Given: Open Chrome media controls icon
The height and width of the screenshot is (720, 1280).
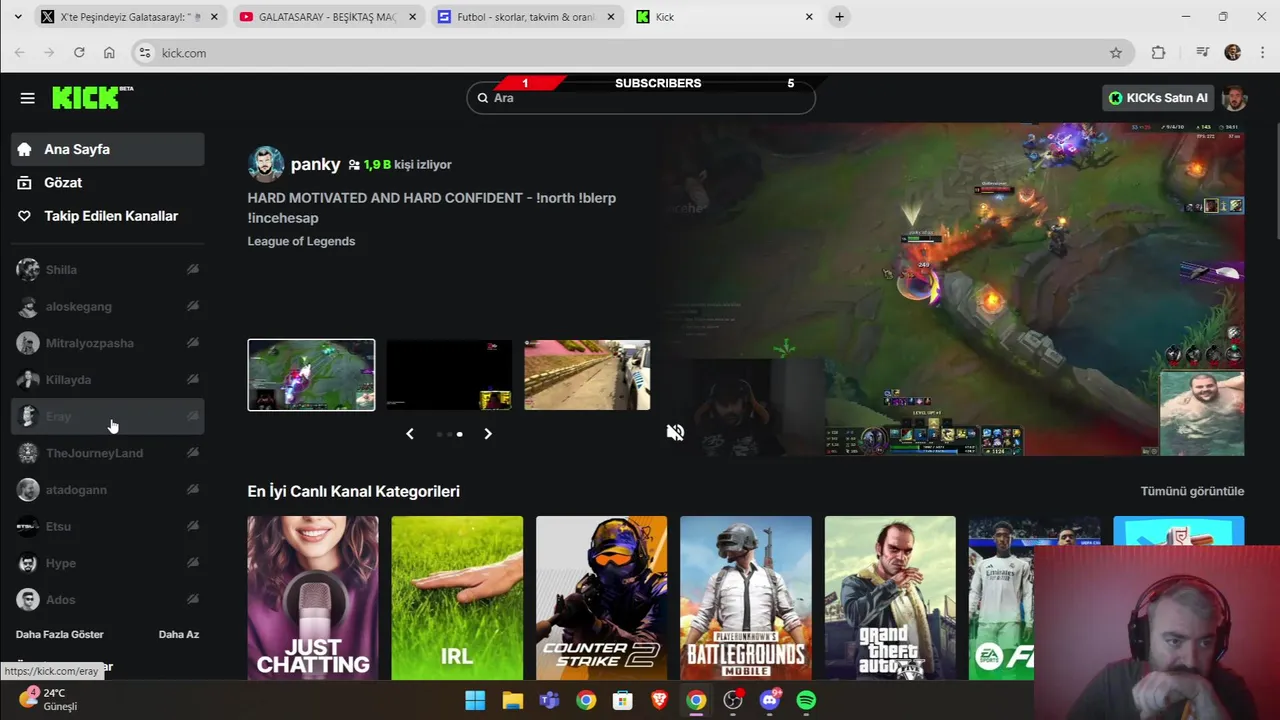Looking at the screenshot, I should 1203,53.
